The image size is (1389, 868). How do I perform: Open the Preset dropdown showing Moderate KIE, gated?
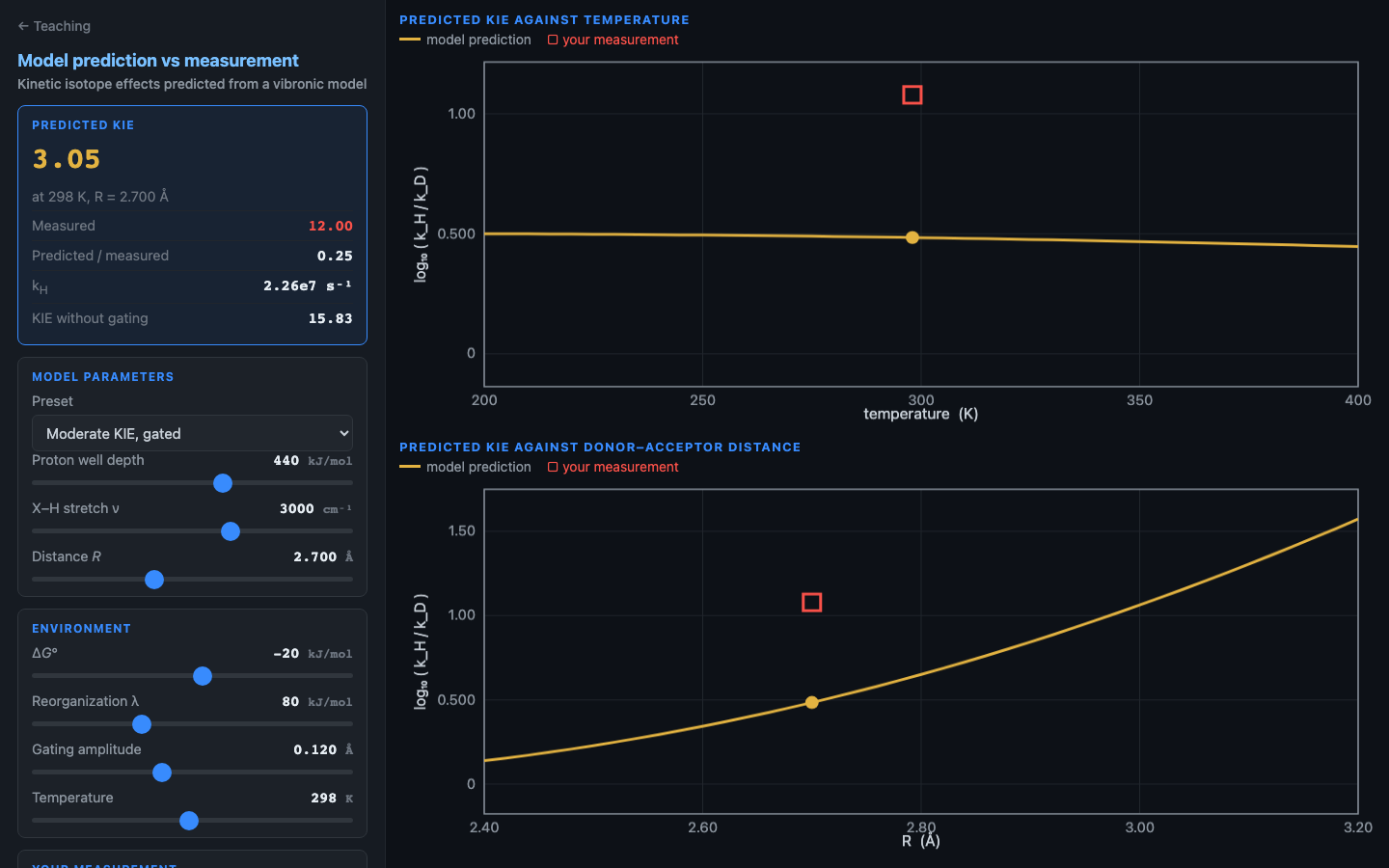(x=192, y=433)
